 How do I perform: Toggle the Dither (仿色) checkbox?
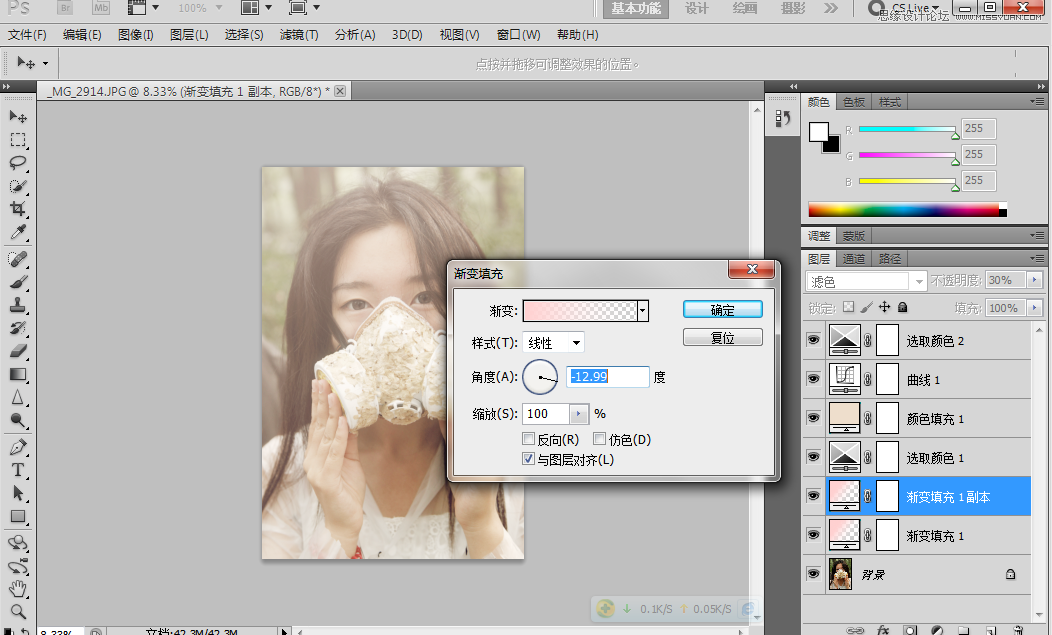[600, 439]
